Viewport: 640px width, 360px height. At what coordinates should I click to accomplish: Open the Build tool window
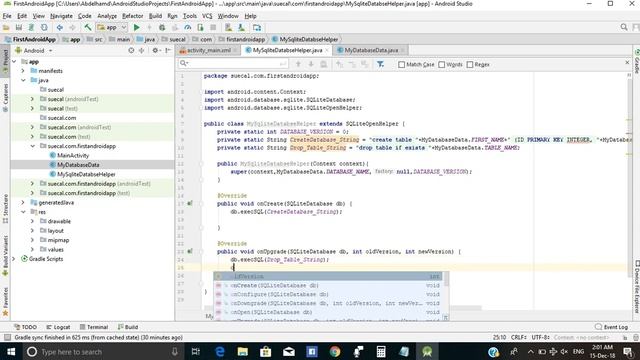[x=128, y=327]
